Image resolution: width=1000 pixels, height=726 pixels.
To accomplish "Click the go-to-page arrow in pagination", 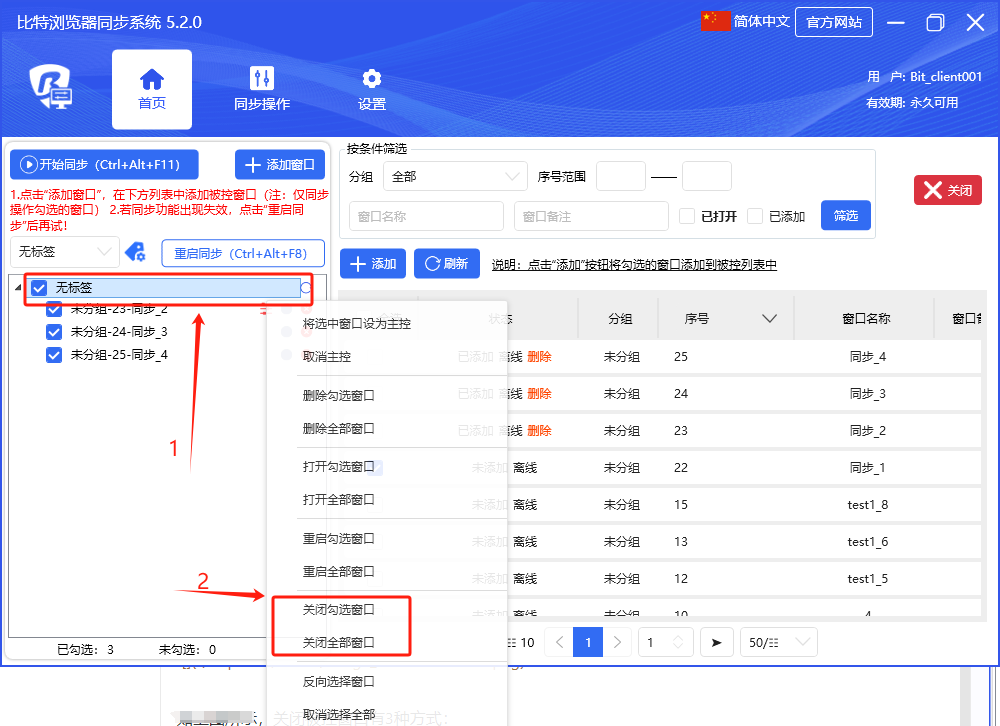I will click(x=716, y=642).
